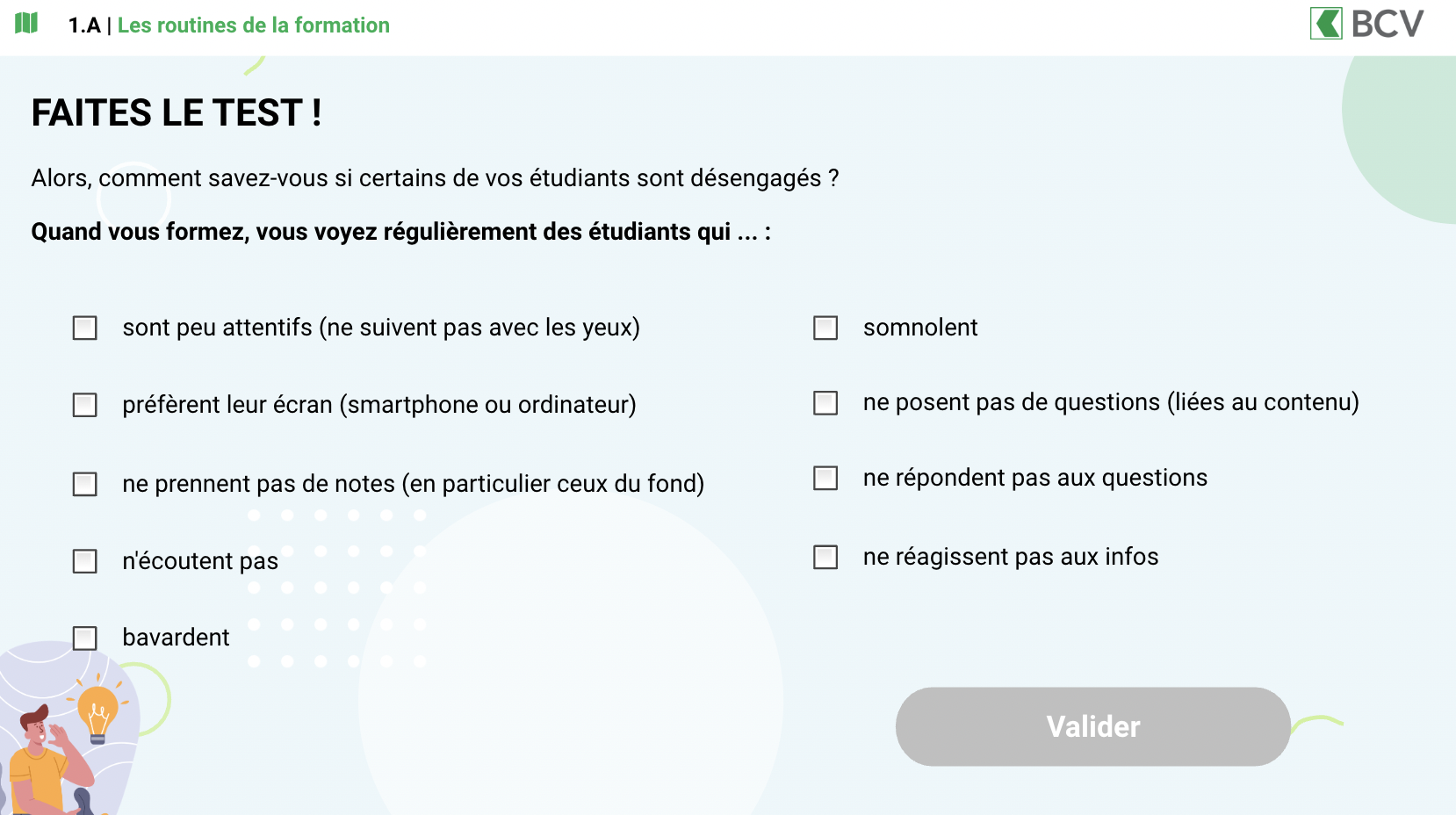Click the Valider button
This screenshot has height=815, width=1456.
tap(1093, 726)
